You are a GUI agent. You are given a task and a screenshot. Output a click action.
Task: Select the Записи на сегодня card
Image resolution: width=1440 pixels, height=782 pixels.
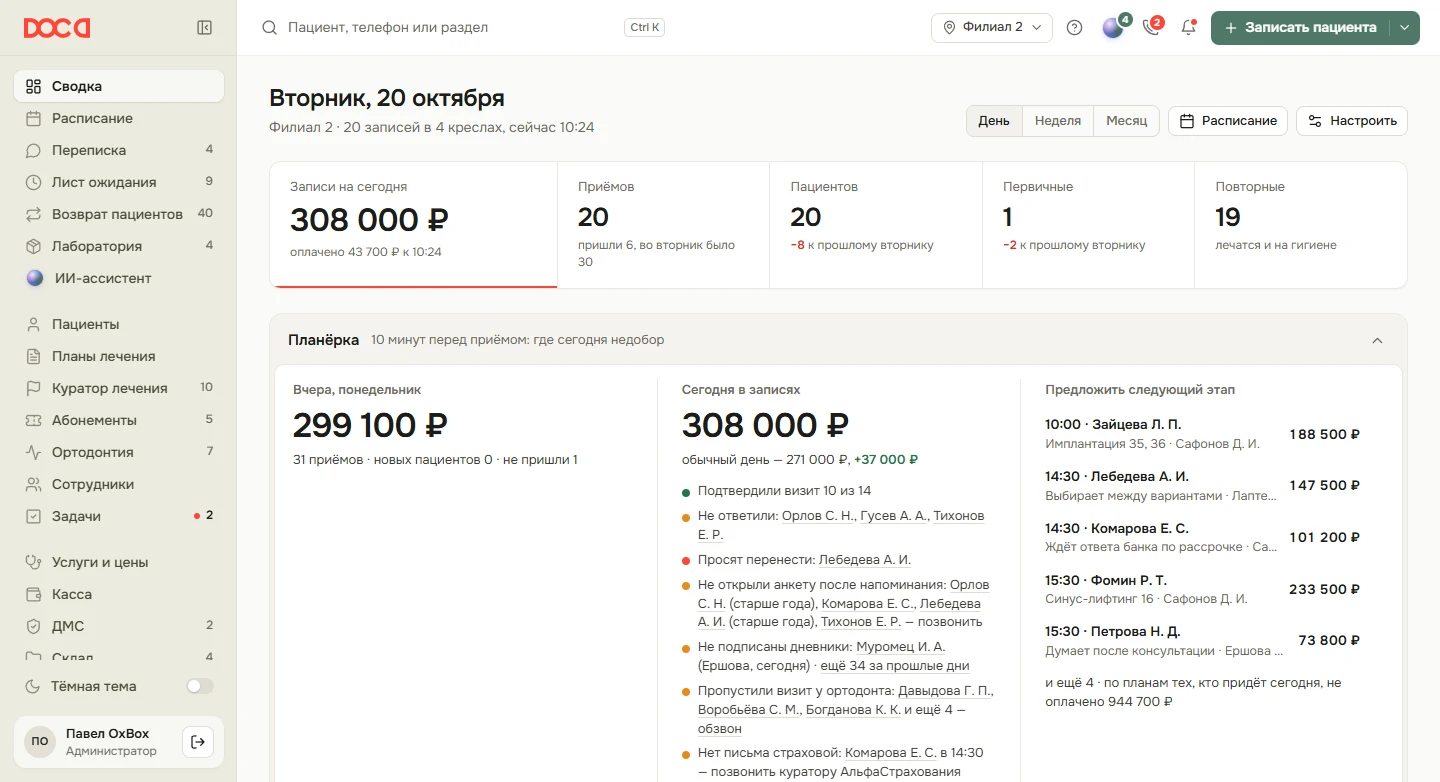413,225
